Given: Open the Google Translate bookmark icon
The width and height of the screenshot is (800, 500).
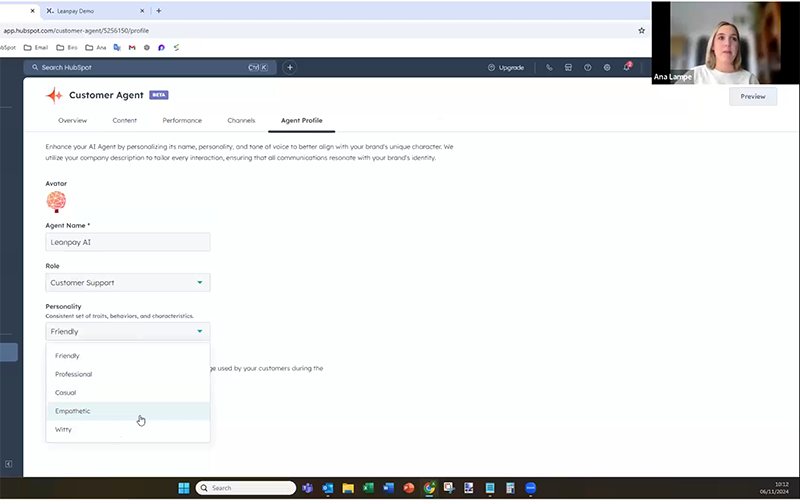Looking at the screenshot, I should [x=117, y=47].
